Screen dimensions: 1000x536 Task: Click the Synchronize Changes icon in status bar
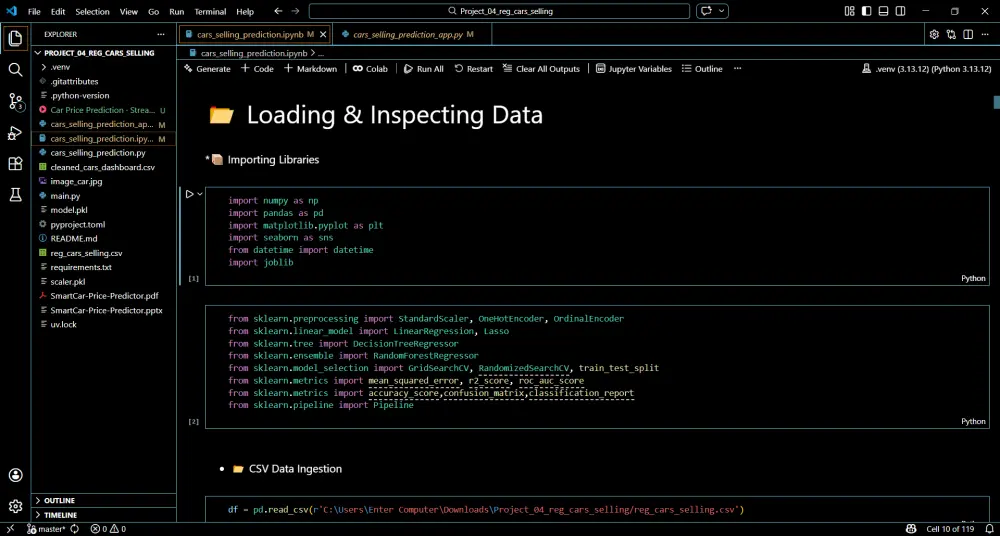75,529
